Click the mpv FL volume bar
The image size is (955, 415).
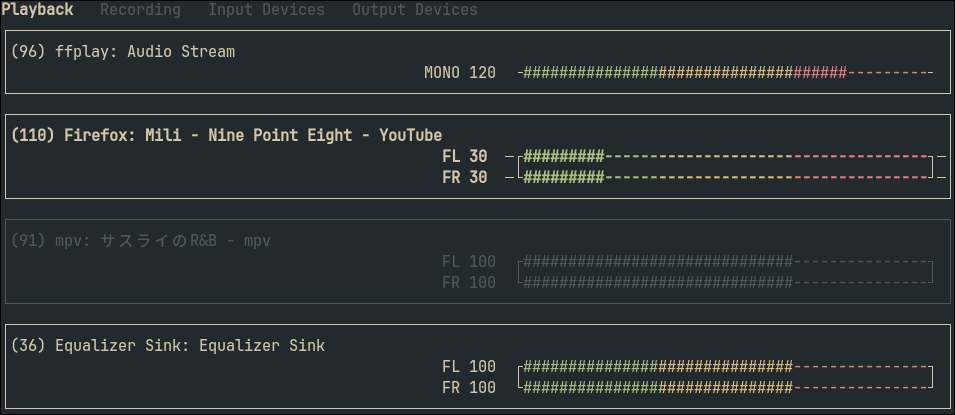725,262
